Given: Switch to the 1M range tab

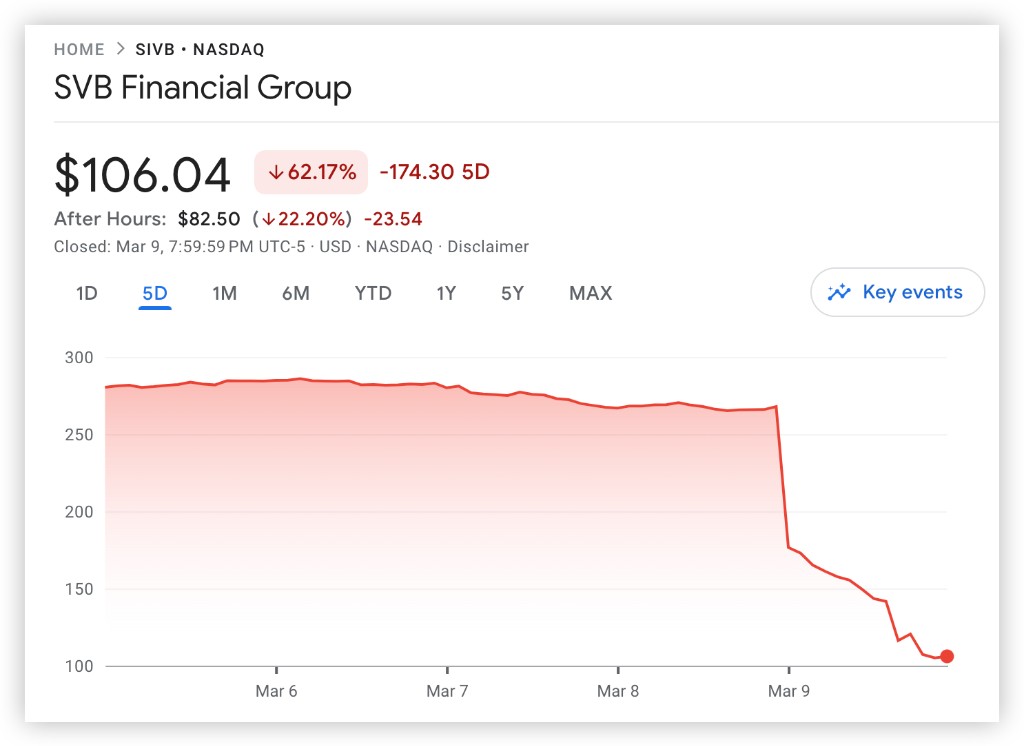Looking at the screenshot, I should coord(224,294).
